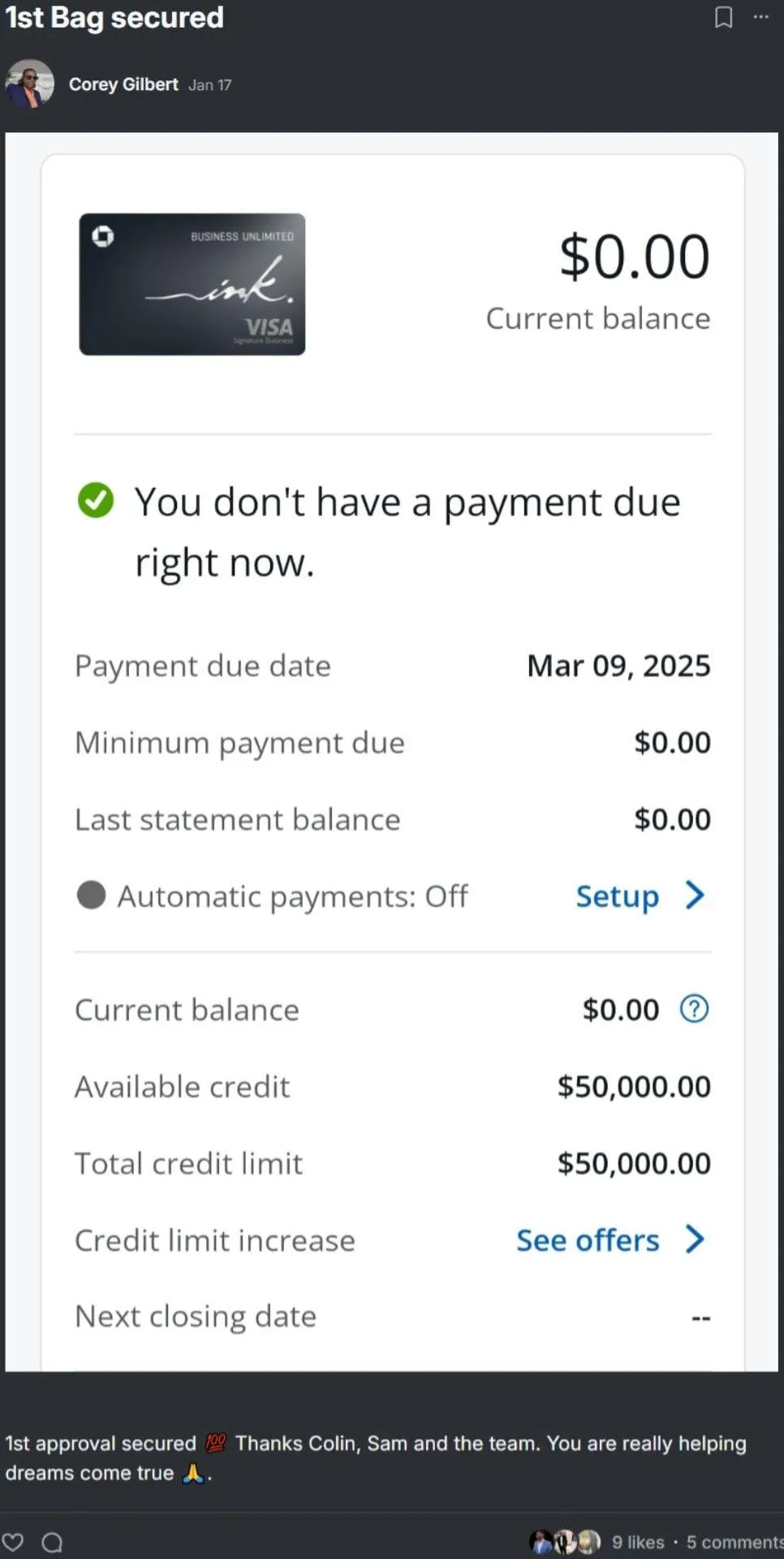Click the current balance help question icon
This screenshot has height=1559, width=784.
[694, 1008]
